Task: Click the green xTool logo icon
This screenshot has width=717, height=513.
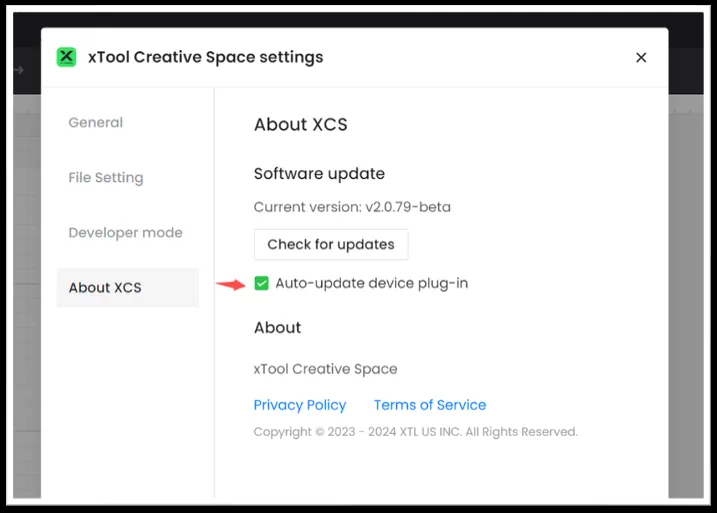Action: click(66, 57)
